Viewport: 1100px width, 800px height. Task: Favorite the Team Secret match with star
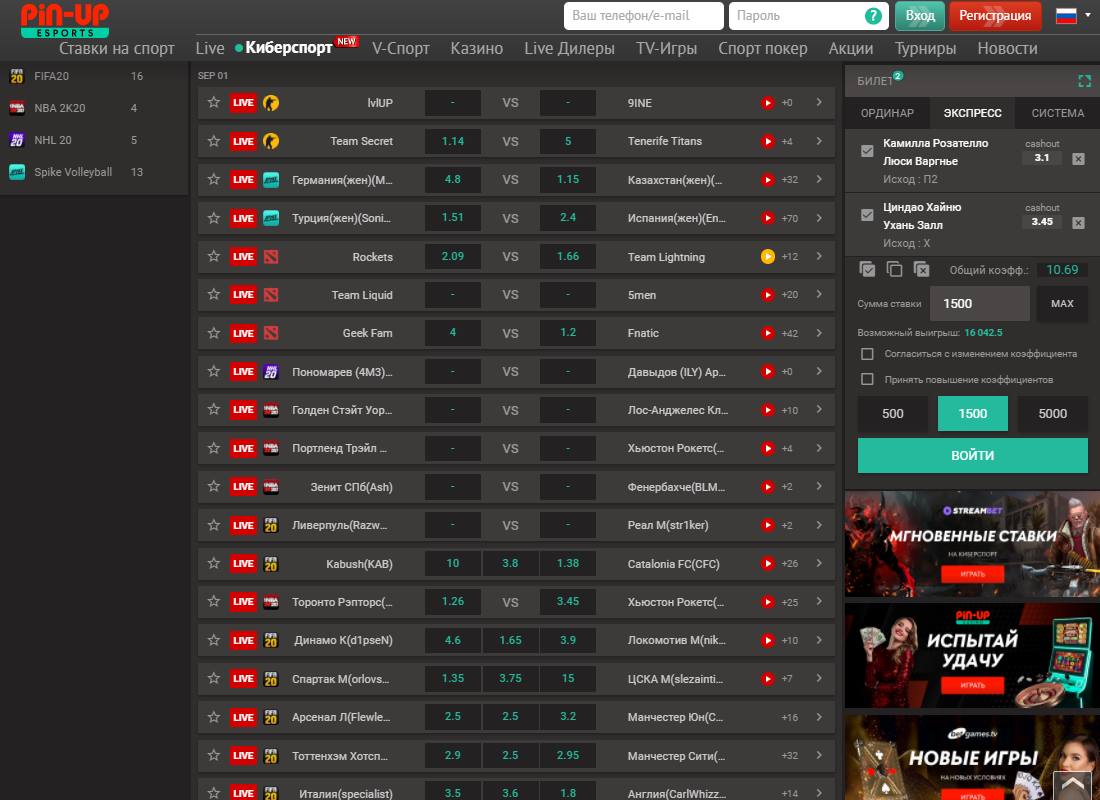[x=213, y=141]
